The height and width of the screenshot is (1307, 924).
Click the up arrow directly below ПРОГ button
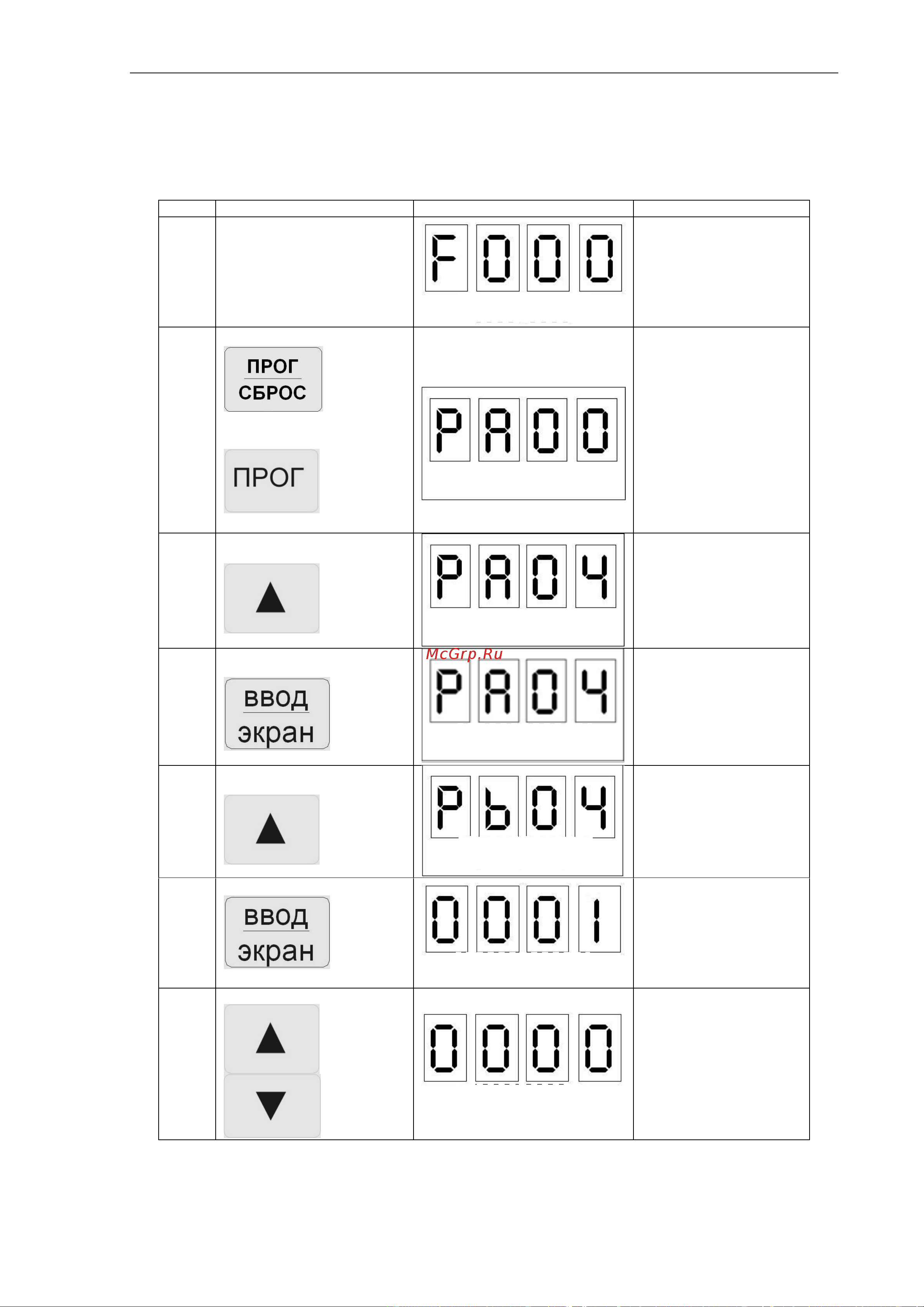272,598
